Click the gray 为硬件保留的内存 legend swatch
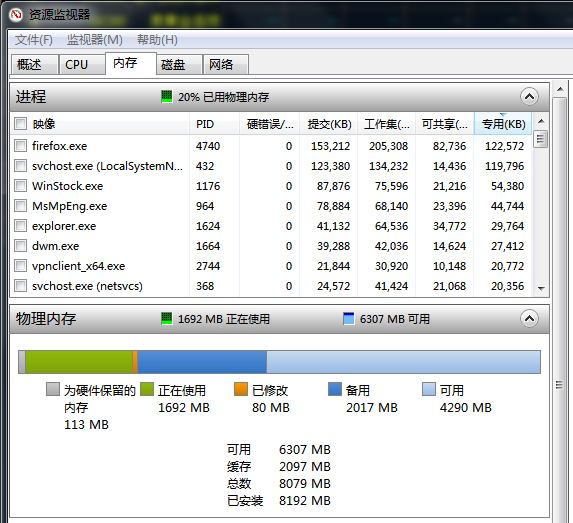This screenshot has width=573, height=523. point(53,389)
